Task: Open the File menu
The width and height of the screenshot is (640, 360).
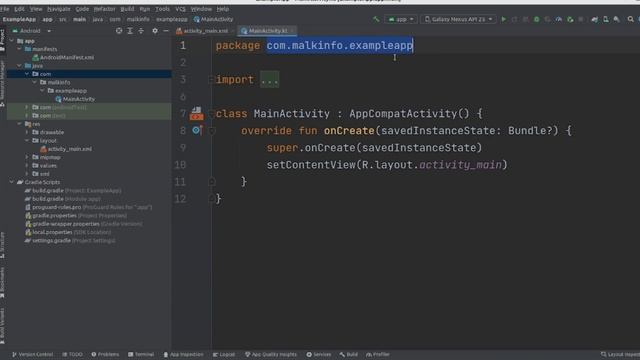Action: pyautogui.click(x=4, y=9)
